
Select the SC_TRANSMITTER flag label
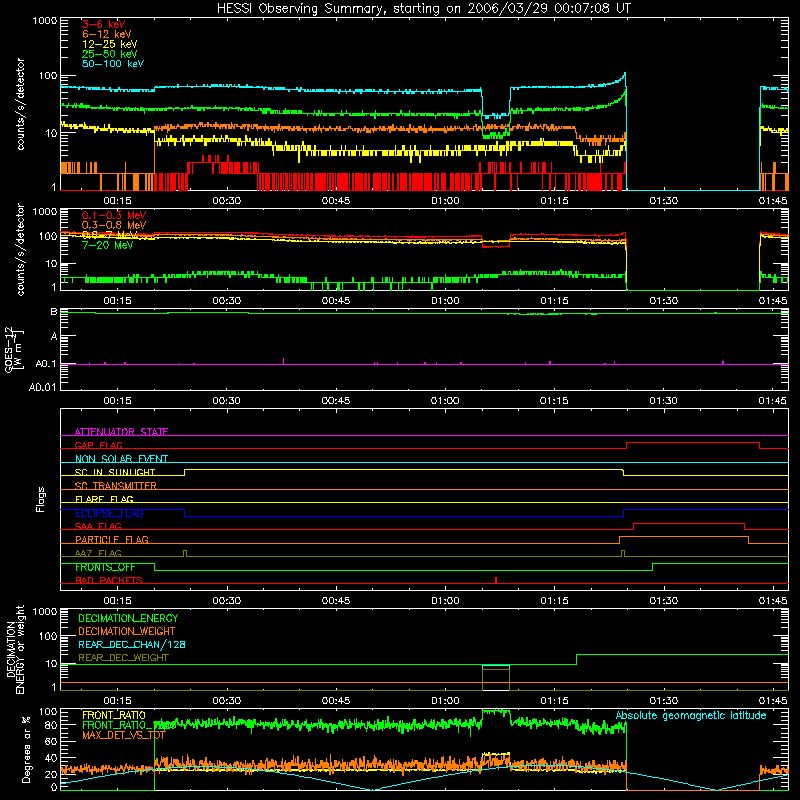[x=115, y=486]
